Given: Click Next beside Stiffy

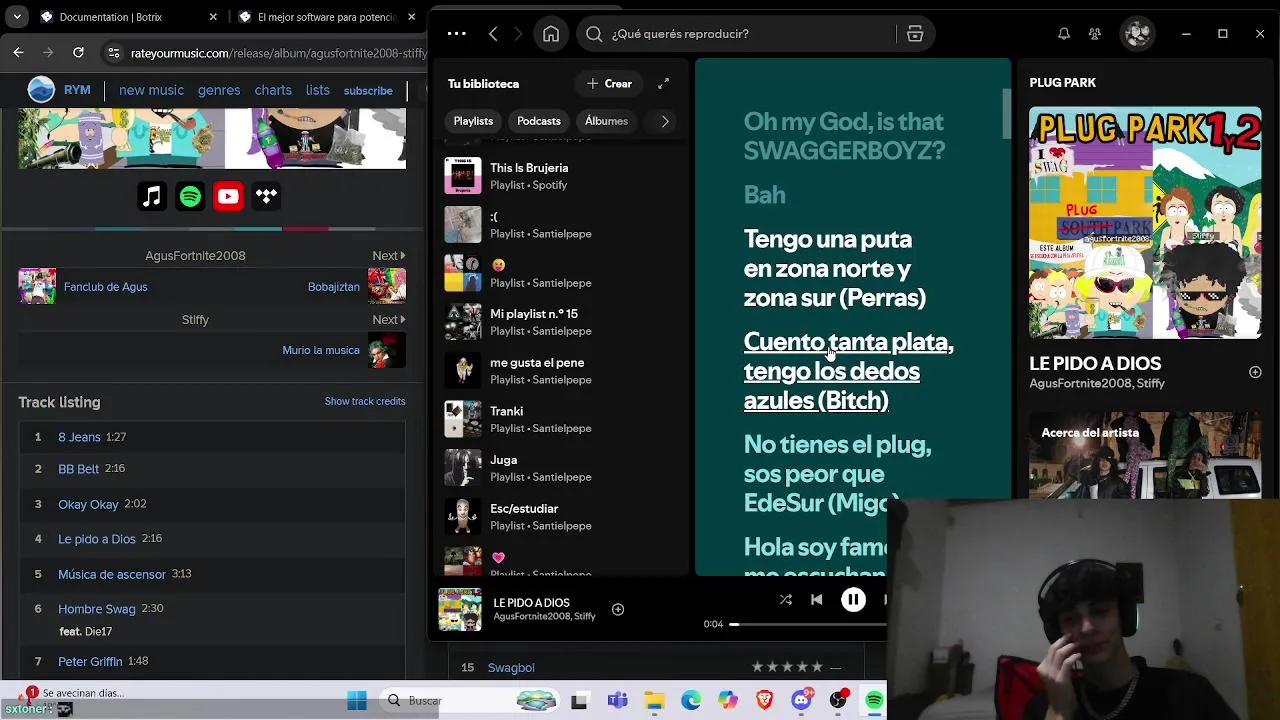Looking at the screenshot, I should (x=388, y=320).
